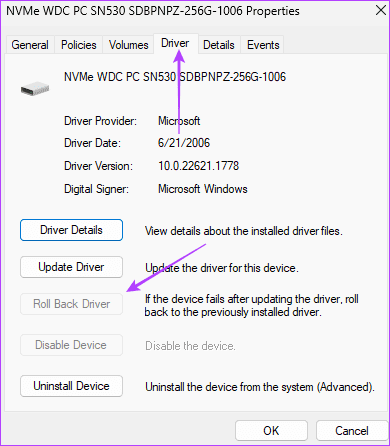Go to the Details tab
The height and width of the screenshot is (446, 390).
point(219,45)
